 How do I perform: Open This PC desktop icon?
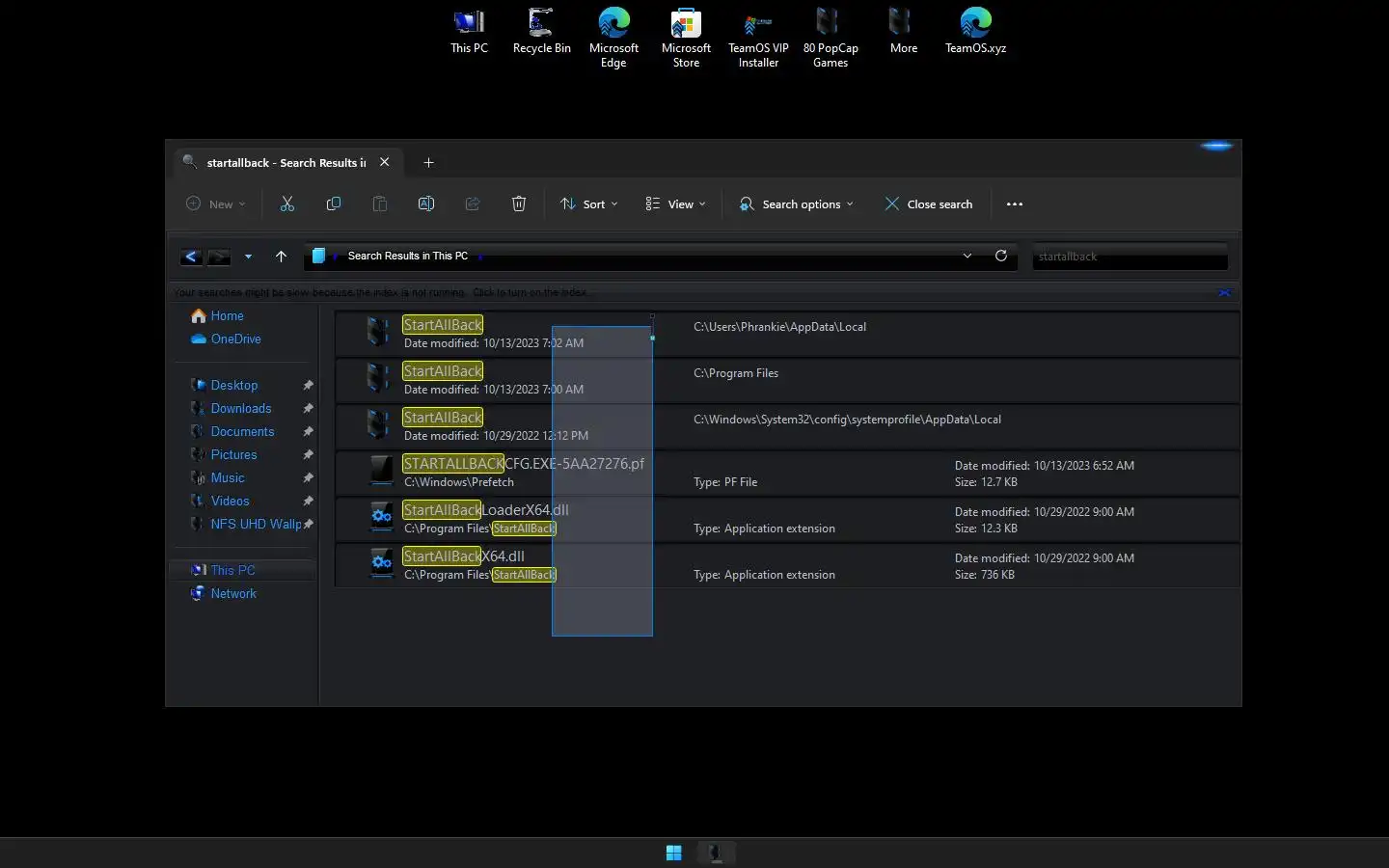click(x=469, y=31)
